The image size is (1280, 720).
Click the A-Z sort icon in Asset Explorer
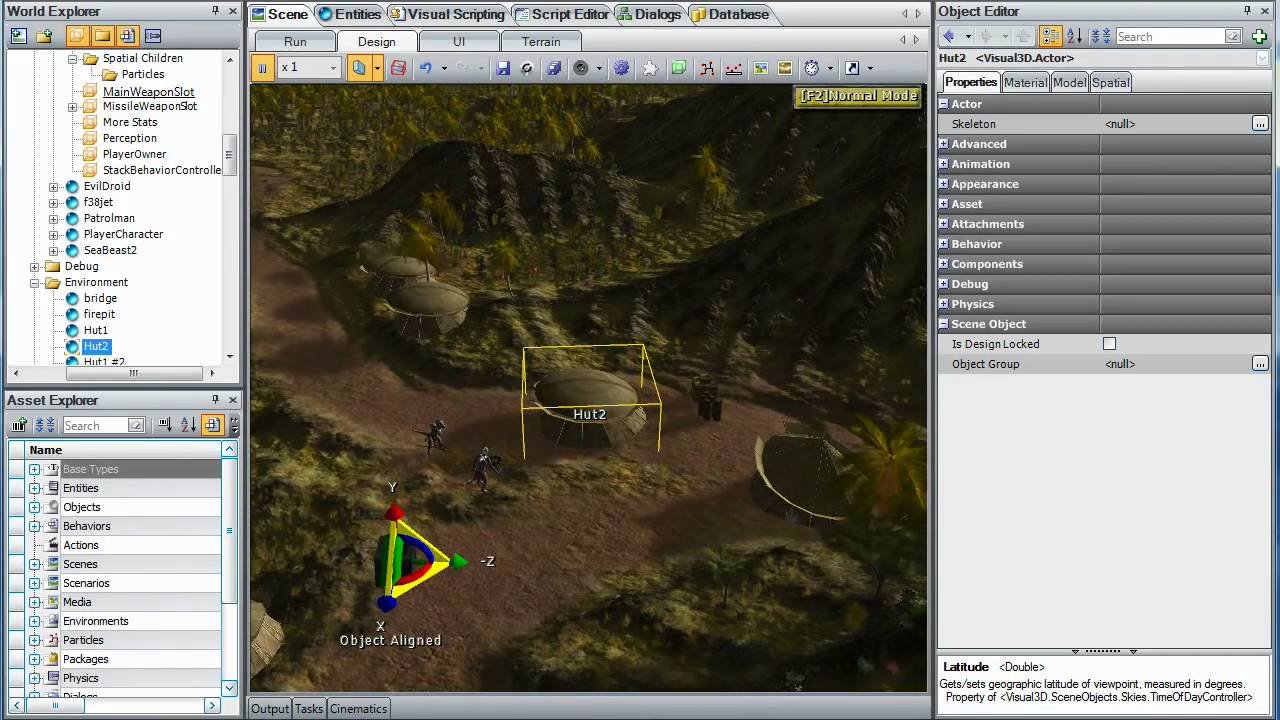pyautogui.click(x=189, y=425)
